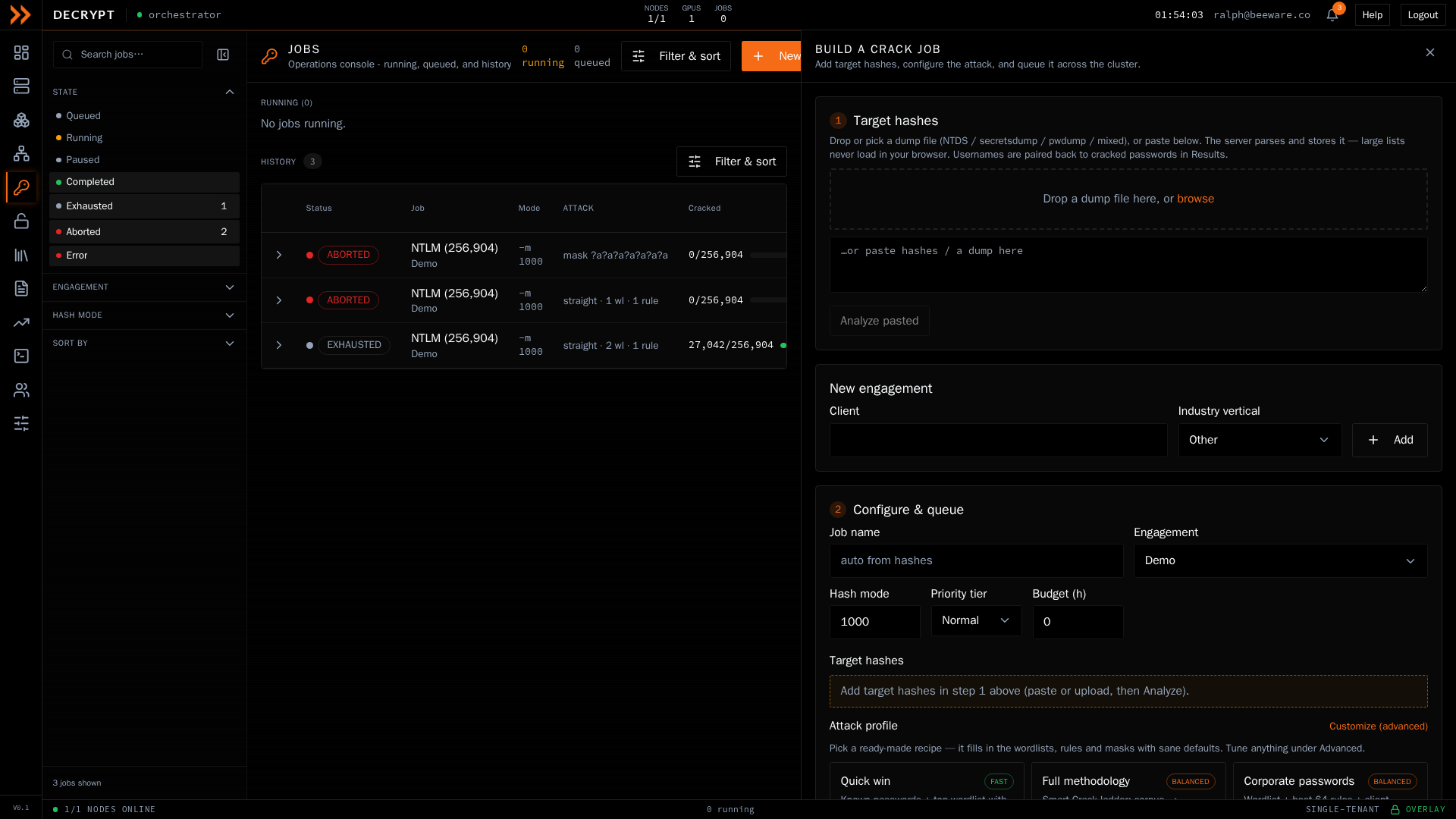The image size is (1456, 819).
Task: Click Filter & sort in the Jobs header
Action: [x=676, y=56]
